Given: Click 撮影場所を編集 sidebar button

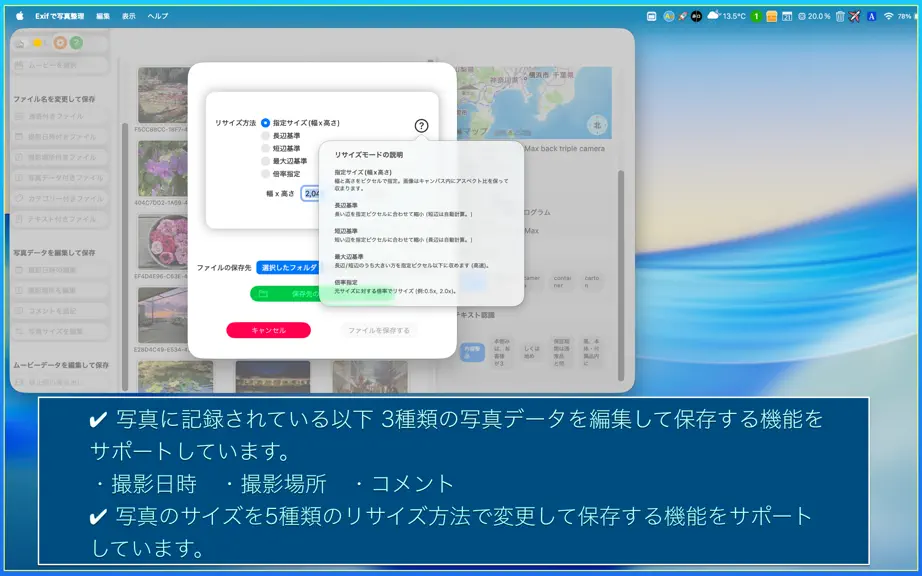Looking at the screenshot, I should coord(60,290).
